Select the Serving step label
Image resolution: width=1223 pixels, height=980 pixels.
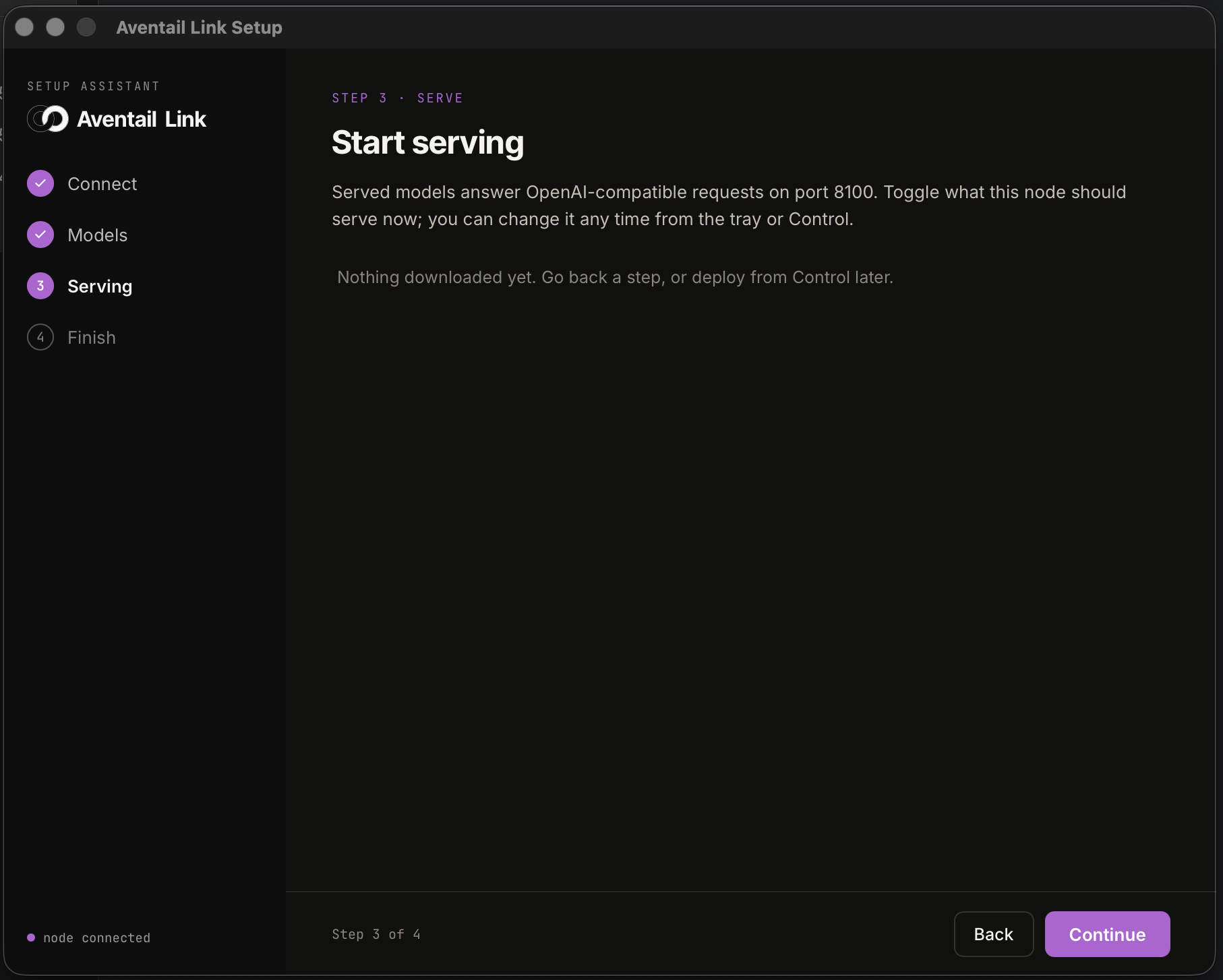pyautogui.click(x=100, y=286)
